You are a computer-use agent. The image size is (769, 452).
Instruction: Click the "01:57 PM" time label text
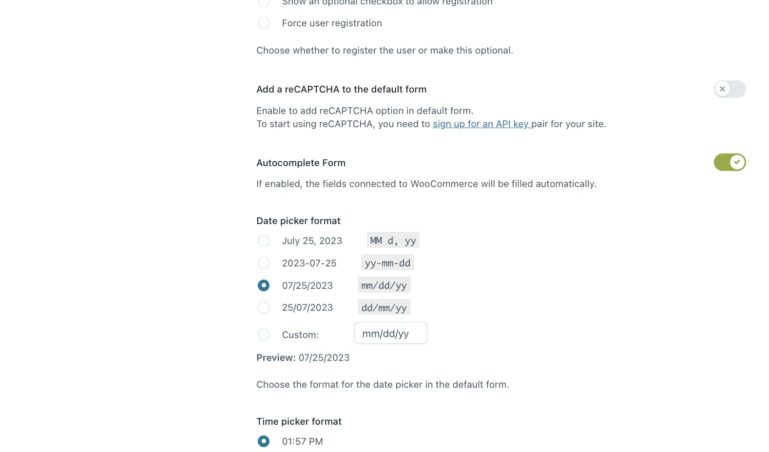pyautogui.click(x=302, y=441)
